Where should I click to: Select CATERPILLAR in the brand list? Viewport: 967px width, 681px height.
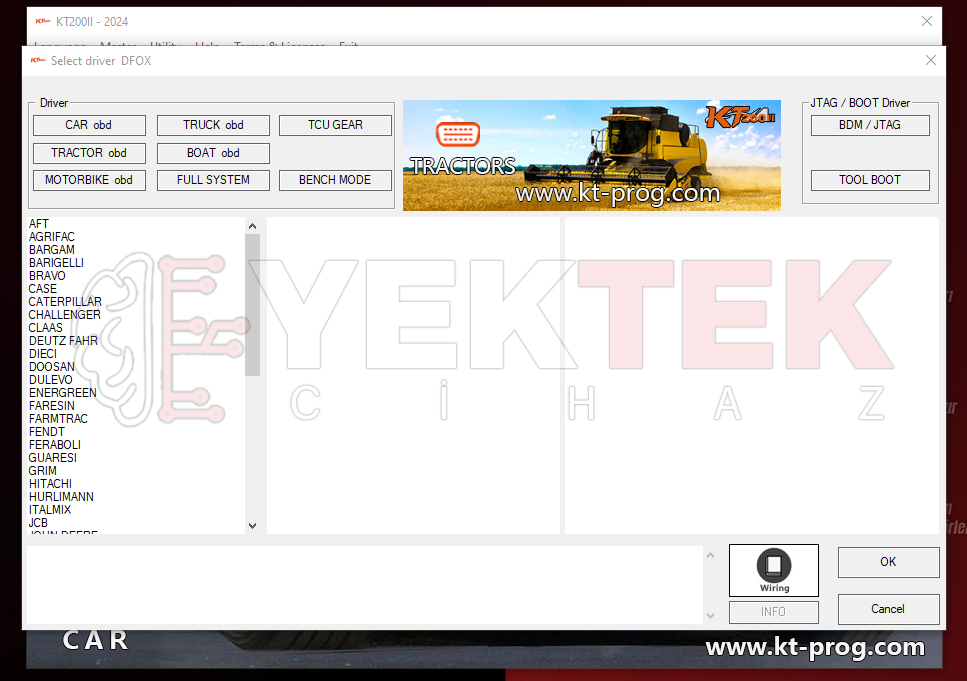(65, 302)
